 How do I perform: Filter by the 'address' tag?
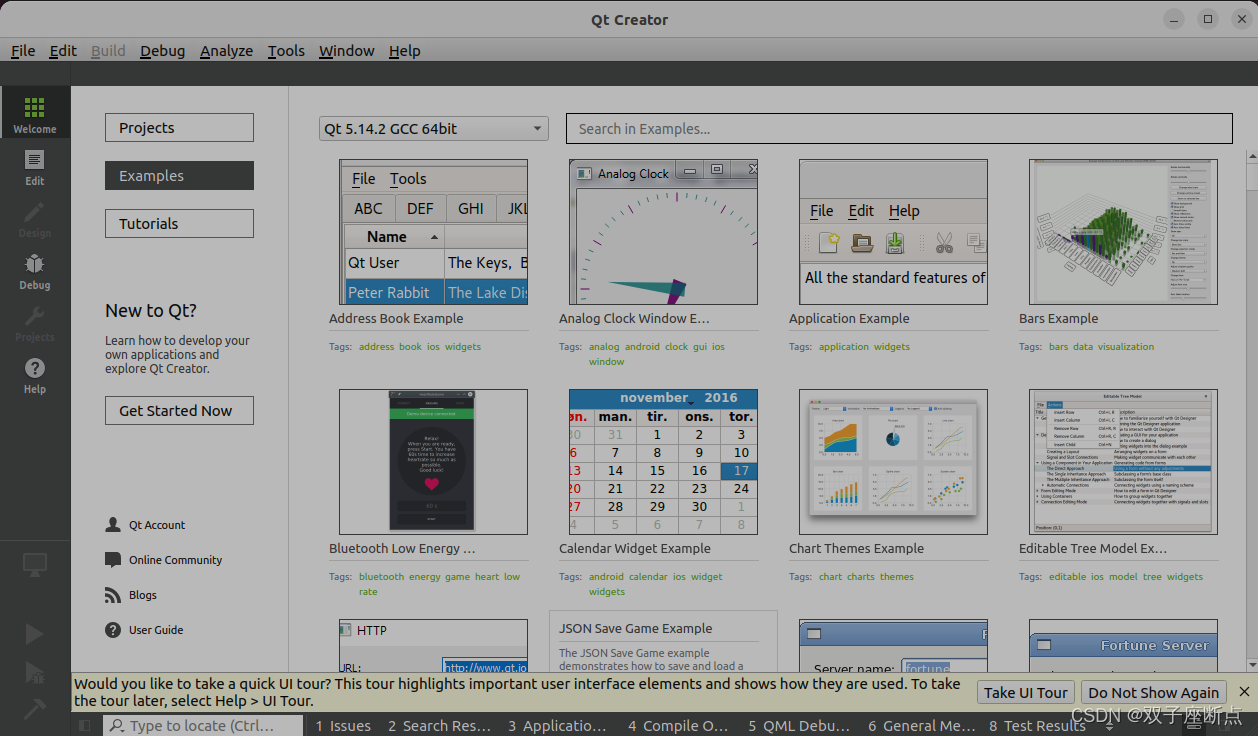[377, 347]
